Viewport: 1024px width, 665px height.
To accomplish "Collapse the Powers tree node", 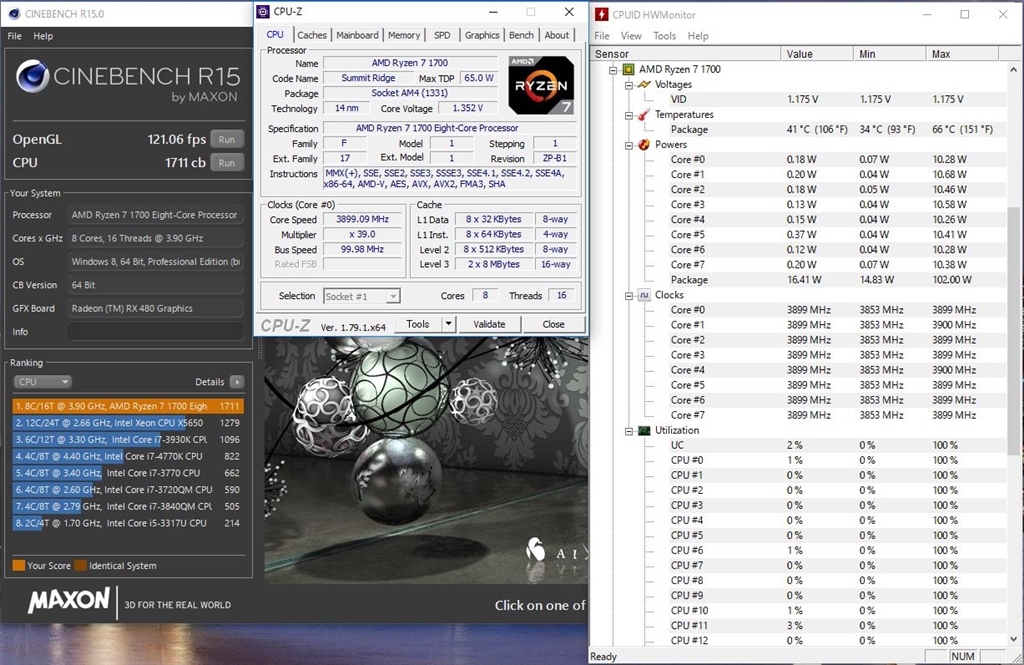I will (x=628, y=145).
